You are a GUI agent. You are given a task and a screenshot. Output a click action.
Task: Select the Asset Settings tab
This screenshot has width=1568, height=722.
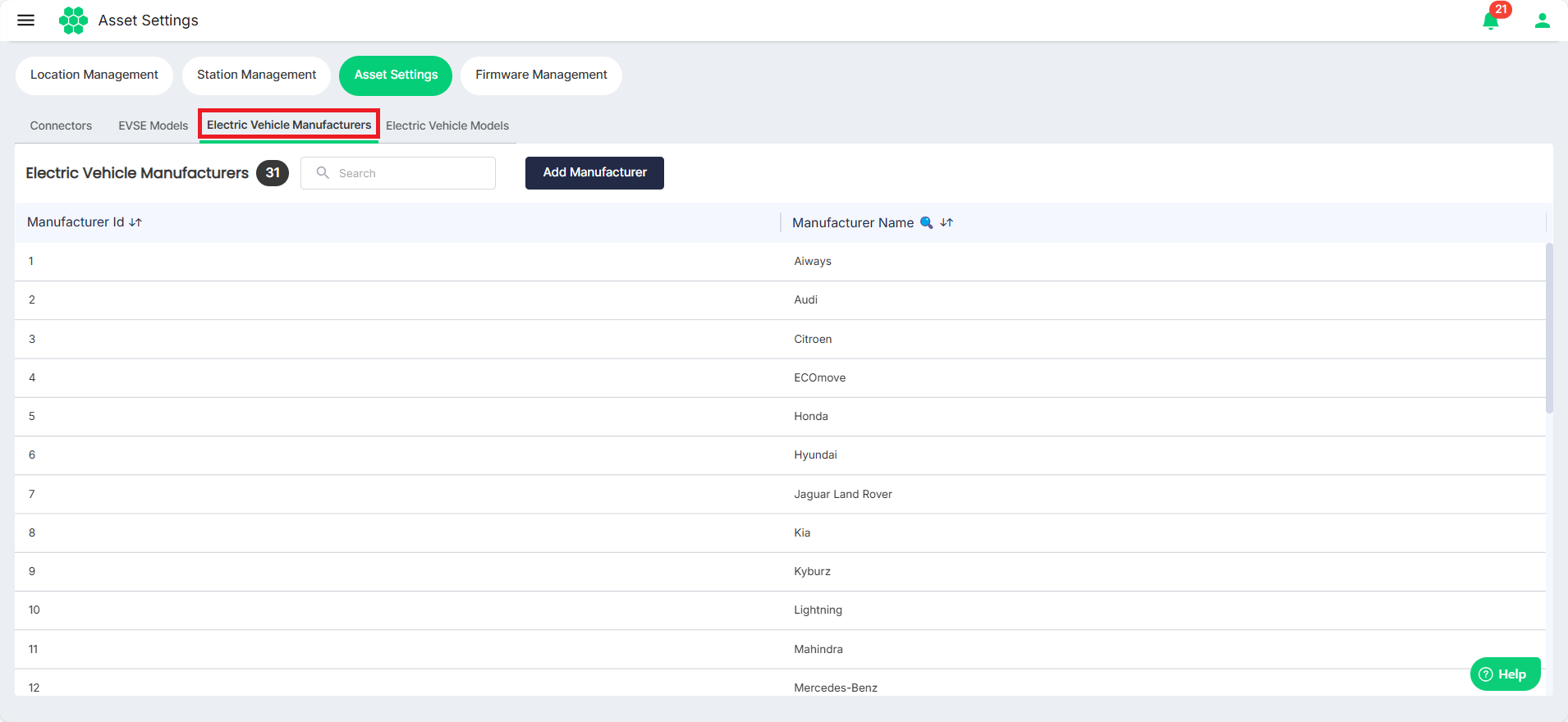click(x=396, y=75)
